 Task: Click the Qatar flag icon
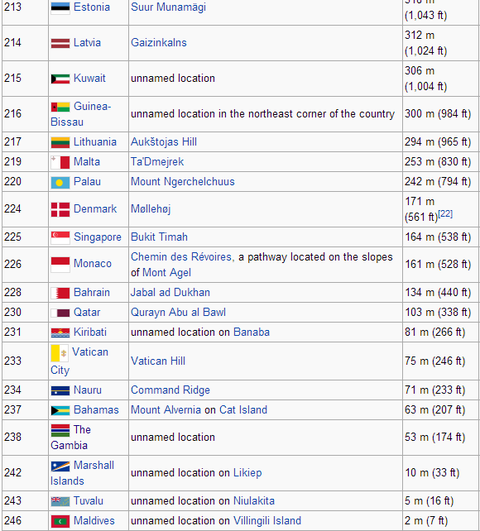tap(60, 313)
